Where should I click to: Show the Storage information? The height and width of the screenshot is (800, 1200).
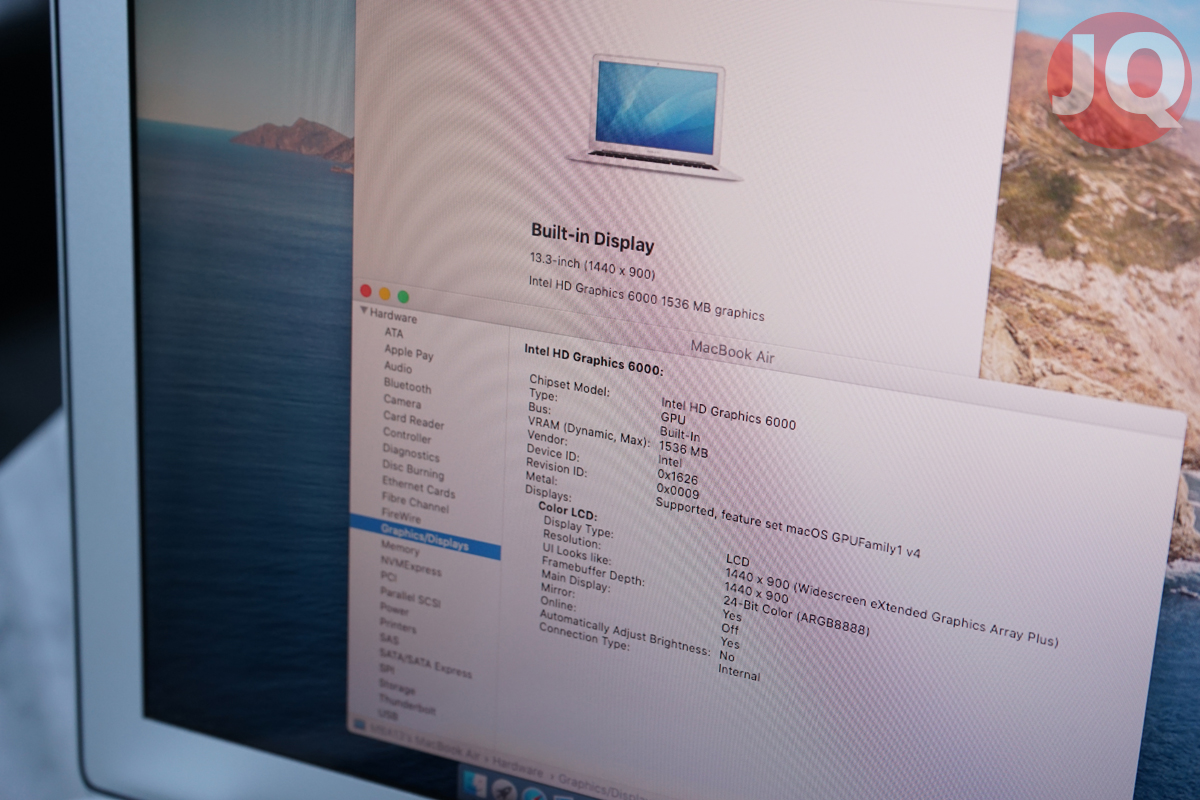point(397,687)
